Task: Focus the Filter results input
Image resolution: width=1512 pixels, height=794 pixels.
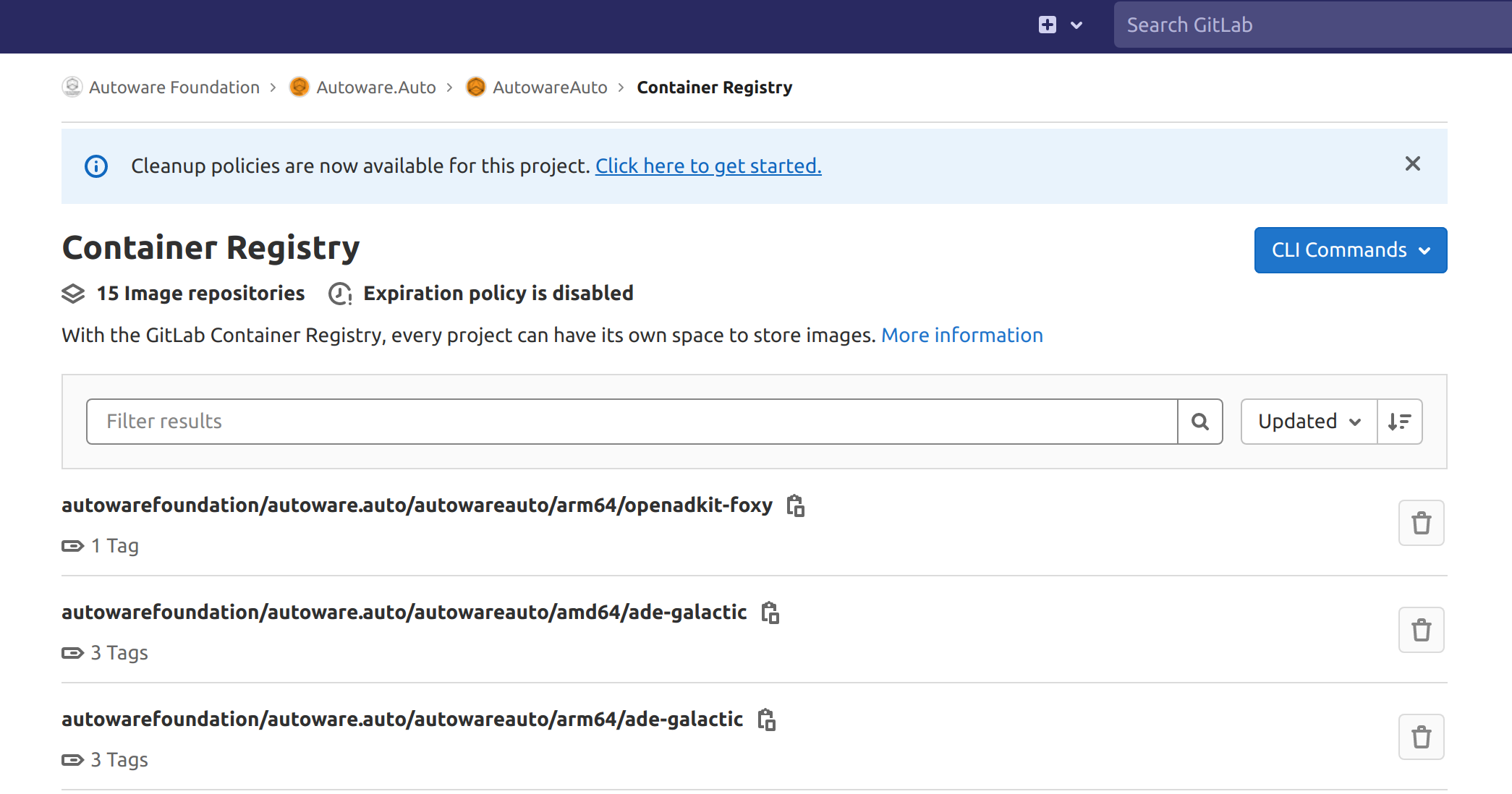Action: [632, 422]
